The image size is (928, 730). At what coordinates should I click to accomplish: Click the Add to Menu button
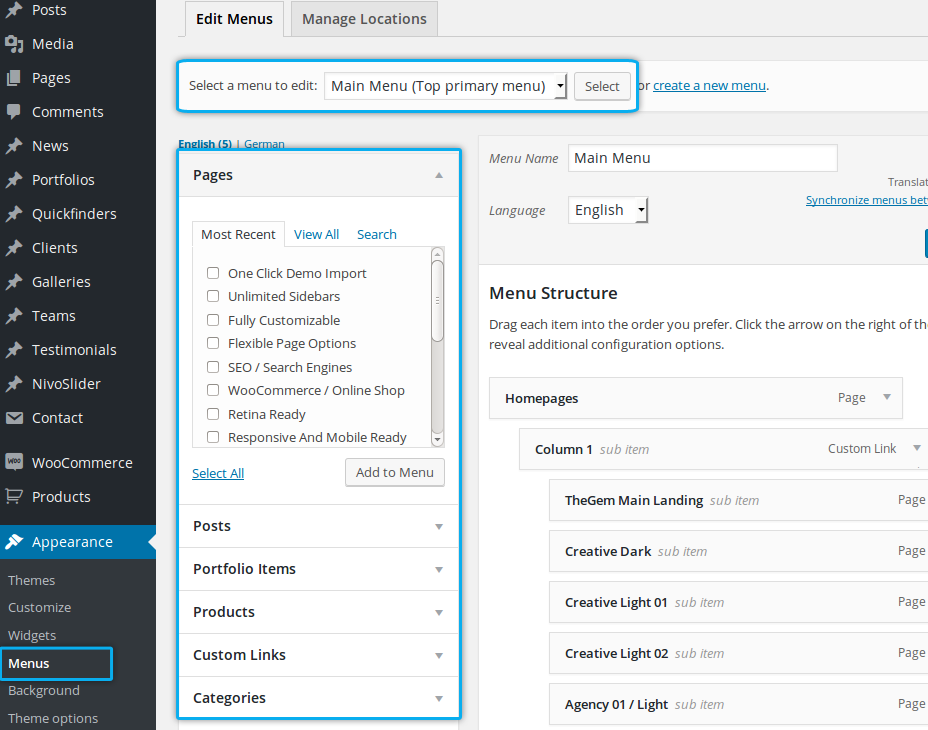click(x=394, y=472)
